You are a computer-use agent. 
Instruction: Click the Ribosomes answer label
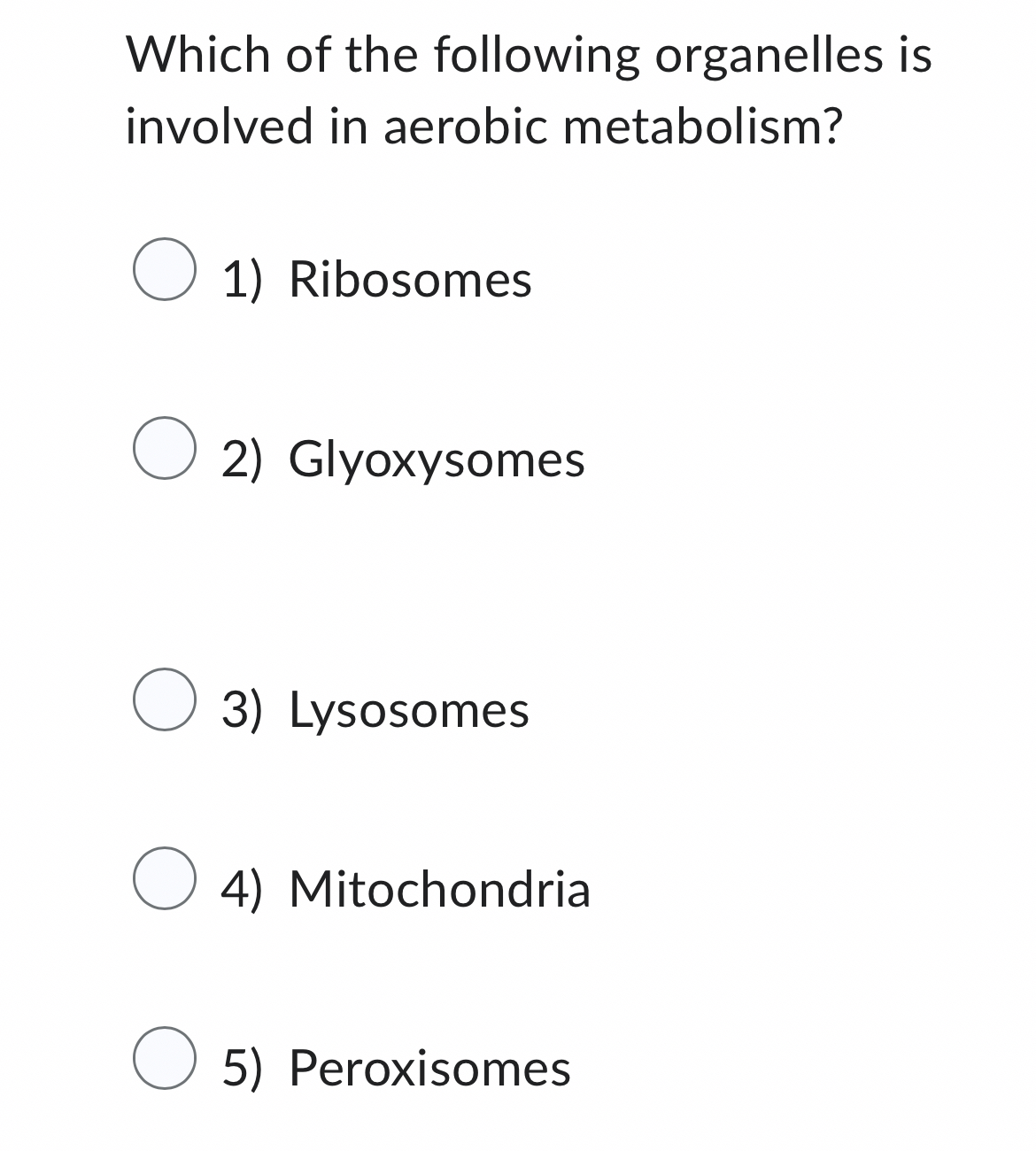pos(412,279)
